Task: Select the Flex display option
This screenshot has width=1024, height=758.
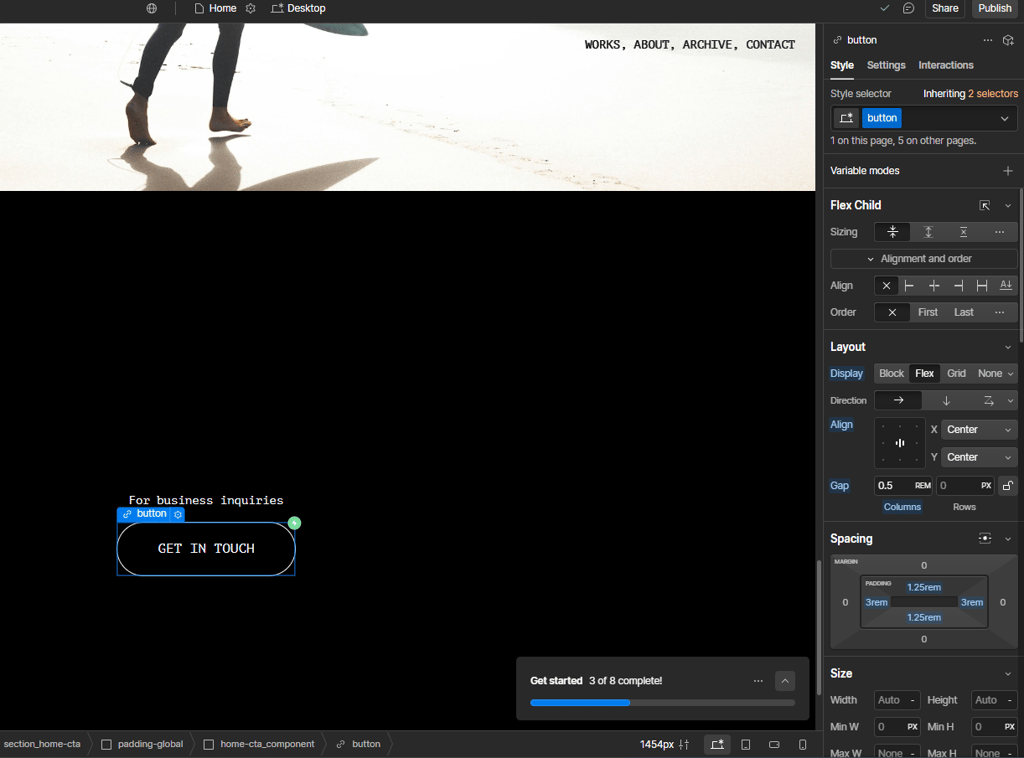Action: click(924, 374)
